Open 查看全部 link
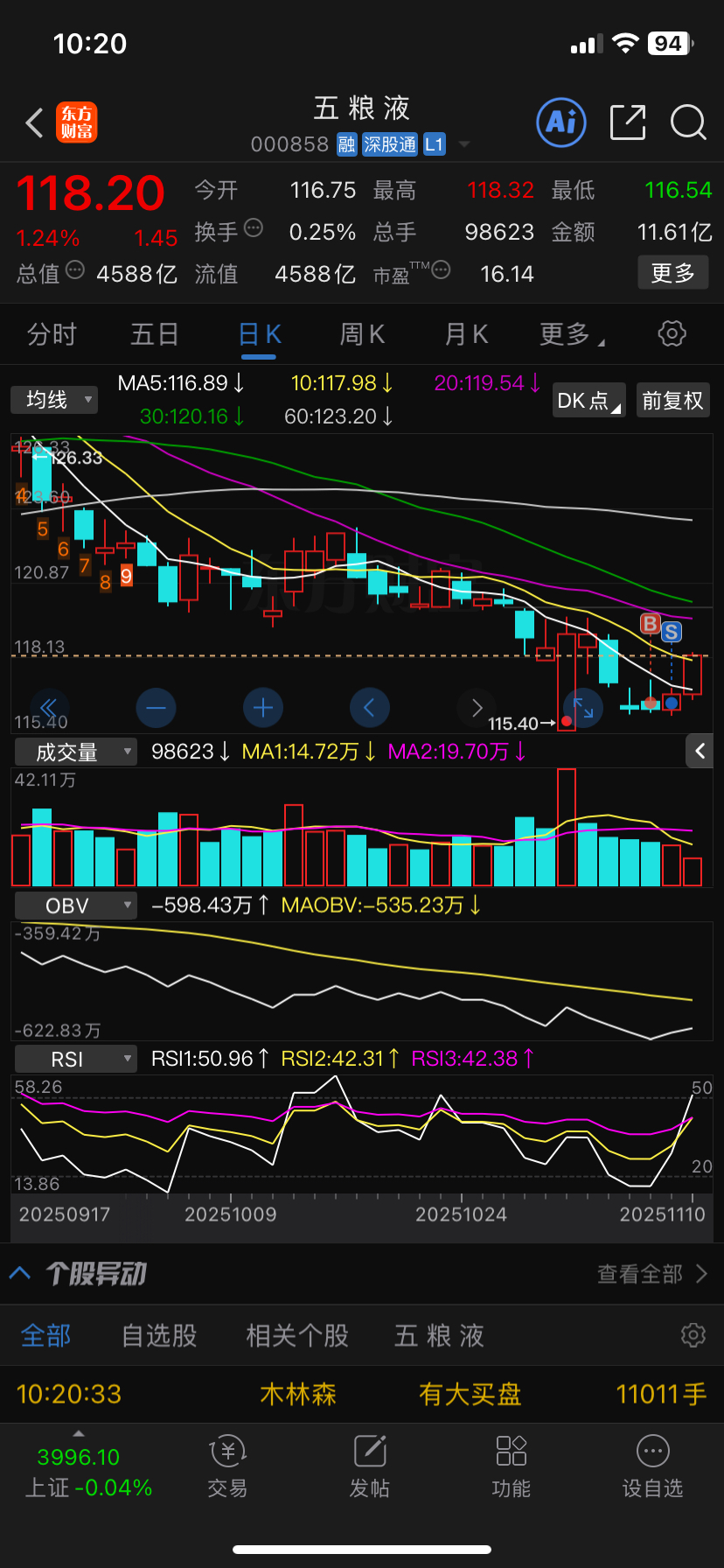724x1568 pixels. (x=652, y=1274)
